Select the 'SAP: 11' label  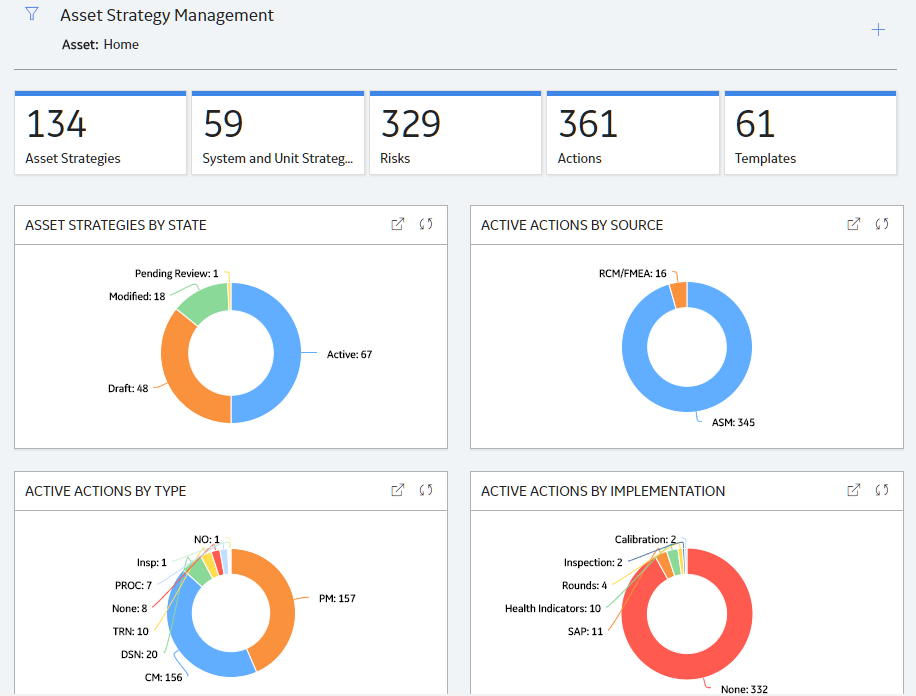click(585, 631)
